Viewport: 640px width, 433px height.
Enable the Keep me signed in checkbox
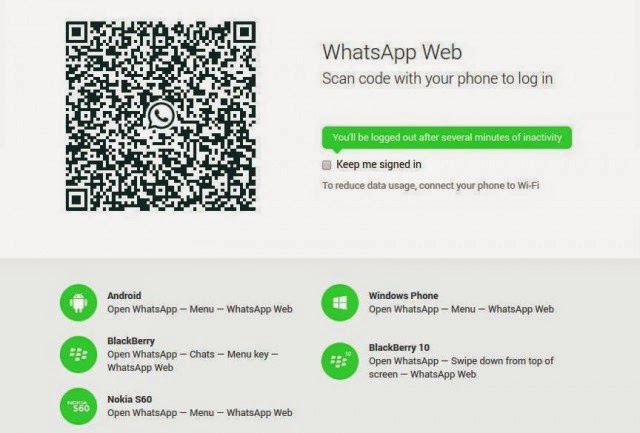pyautogui.click(x=327, y=165)
